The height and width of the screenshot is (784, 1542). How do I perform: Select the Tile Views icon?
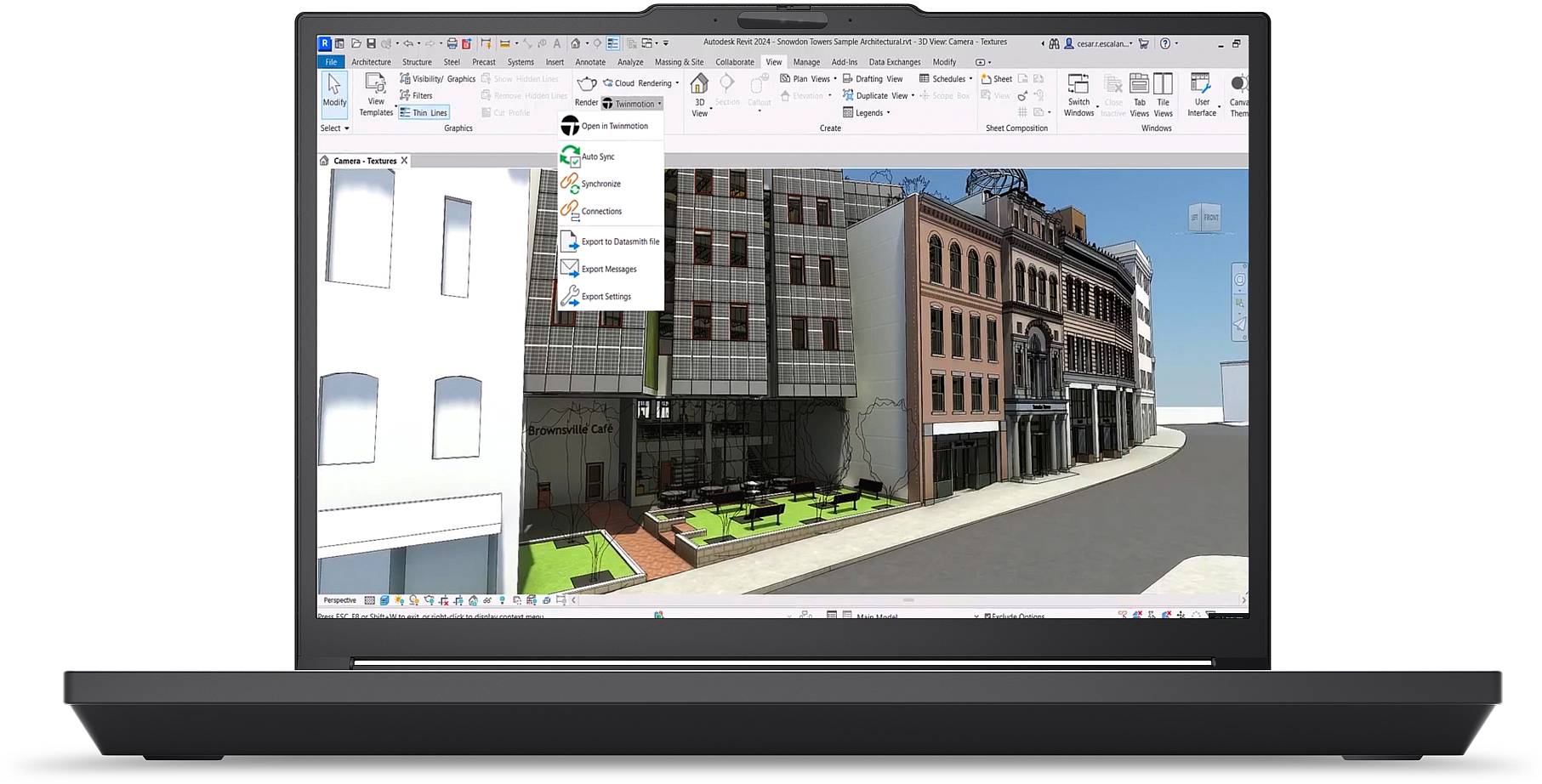tap(1163, 84)
